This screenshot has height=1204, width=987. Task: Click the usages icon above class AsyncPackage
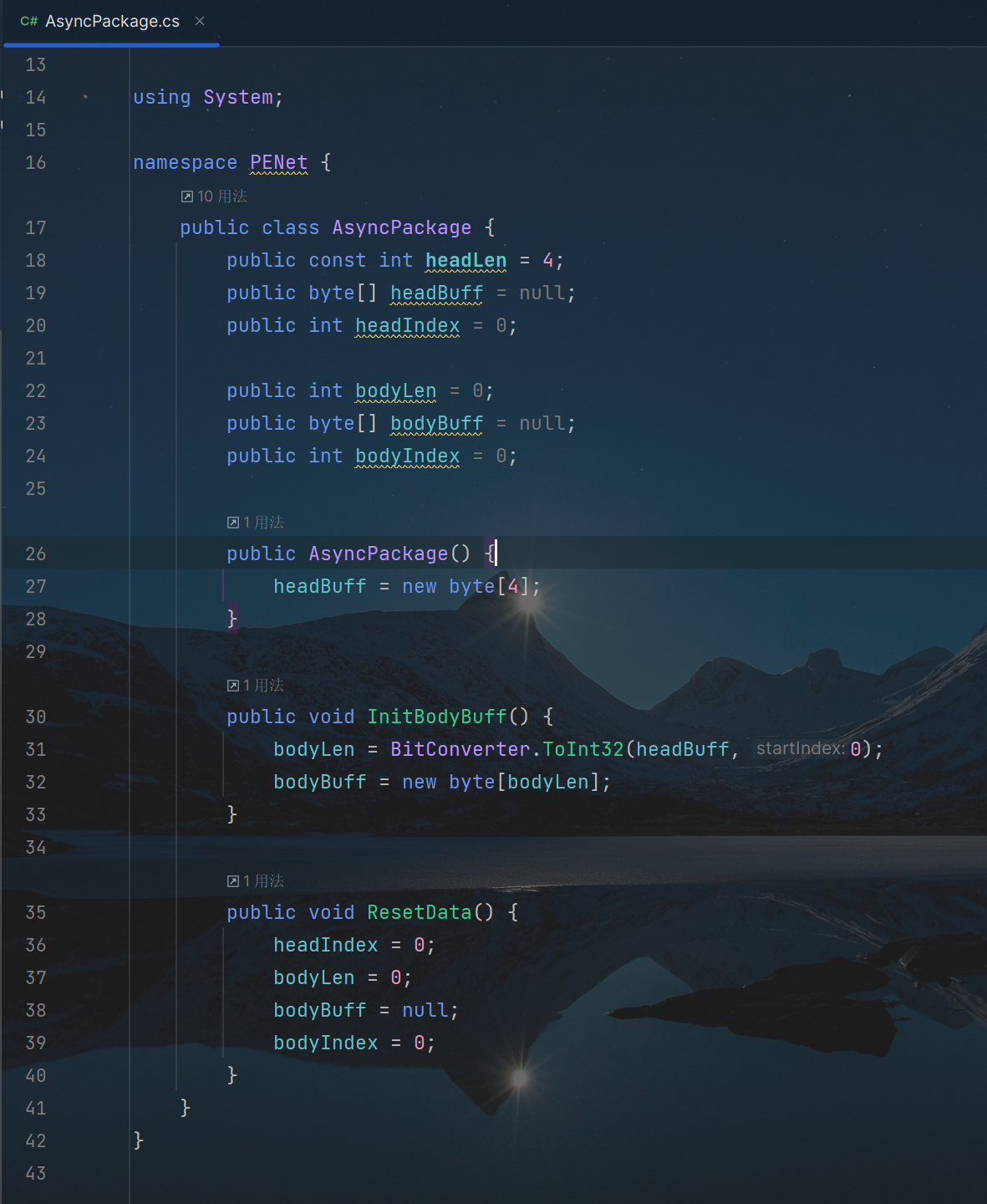coord(187,196)
